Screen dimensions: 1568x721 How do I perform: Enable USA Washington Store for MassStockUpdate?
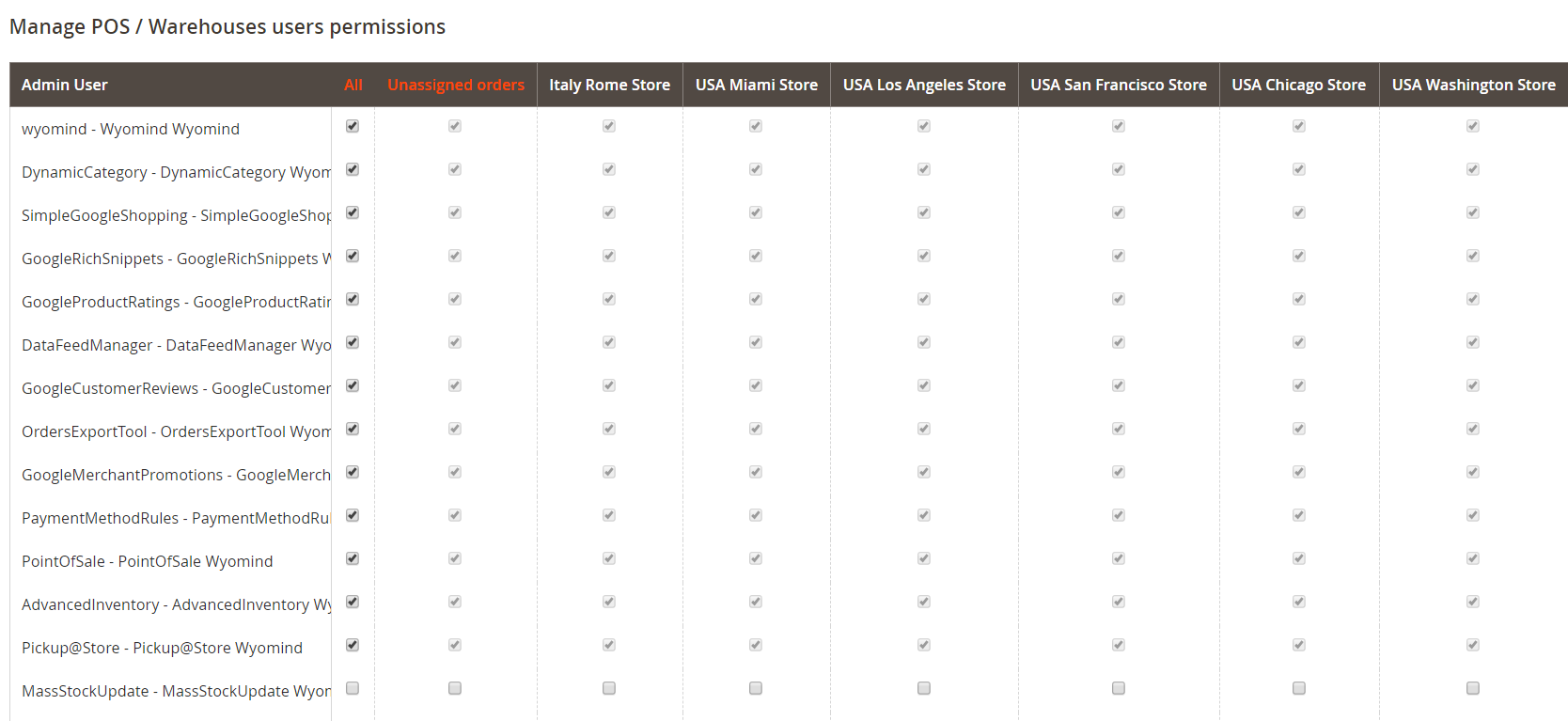pyautogui.click(x=1473, y=688)
